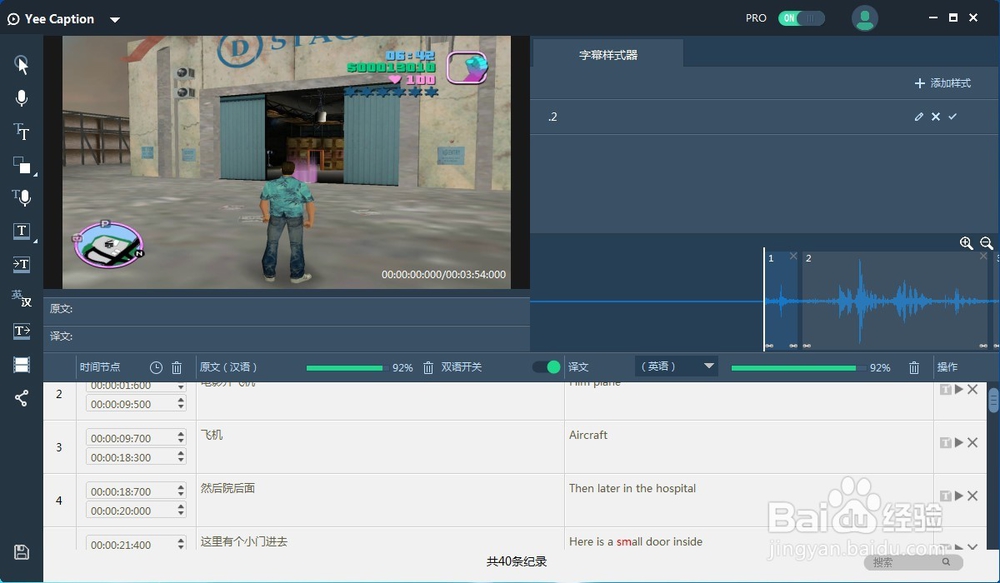The image size is (1000, 583).
Task: Select source text 这里有个小门进去
Action: coord(244,542)
